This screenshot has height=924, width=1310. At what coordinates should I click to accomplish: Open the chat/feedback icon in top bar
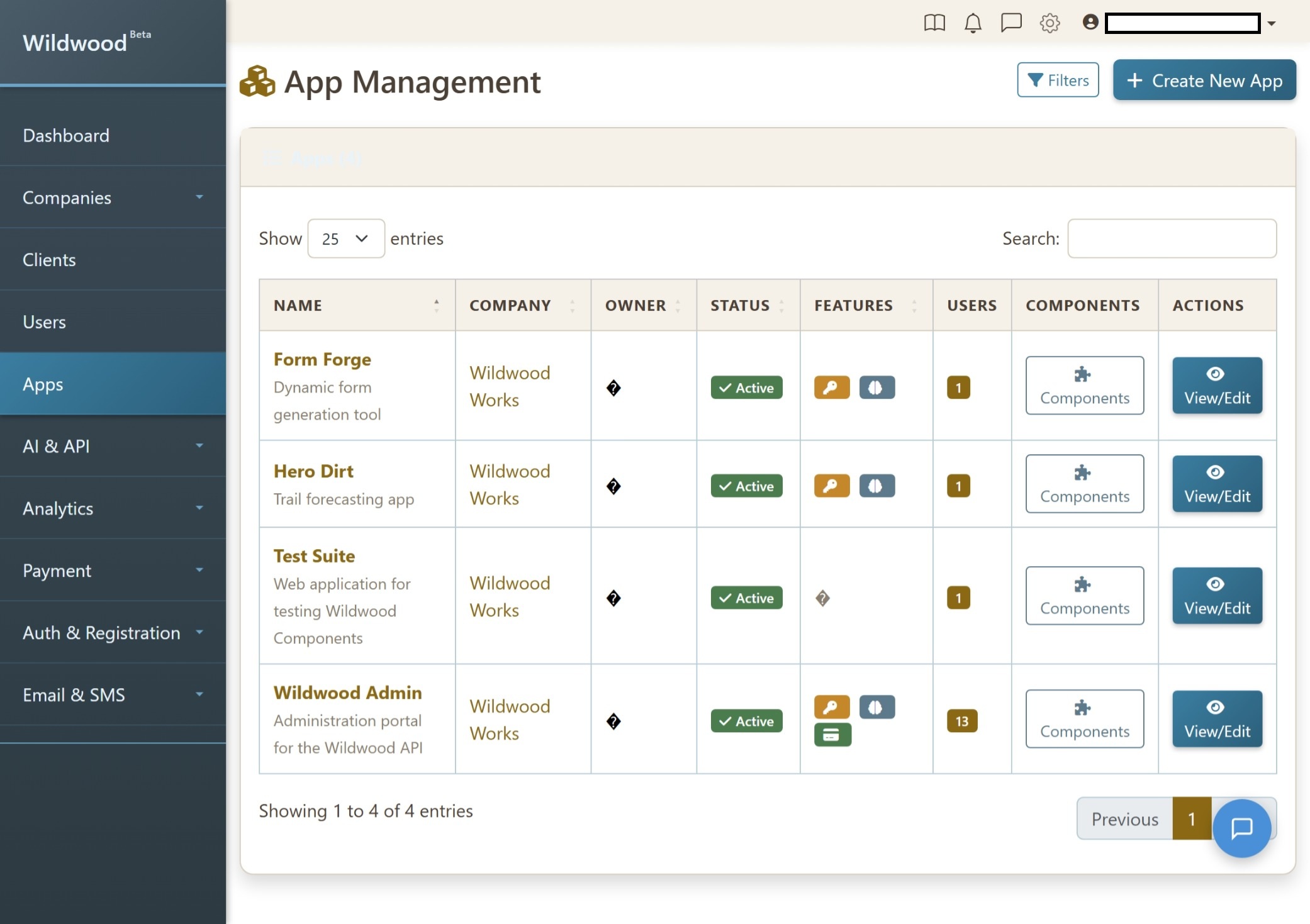[x=1011, y=23]
